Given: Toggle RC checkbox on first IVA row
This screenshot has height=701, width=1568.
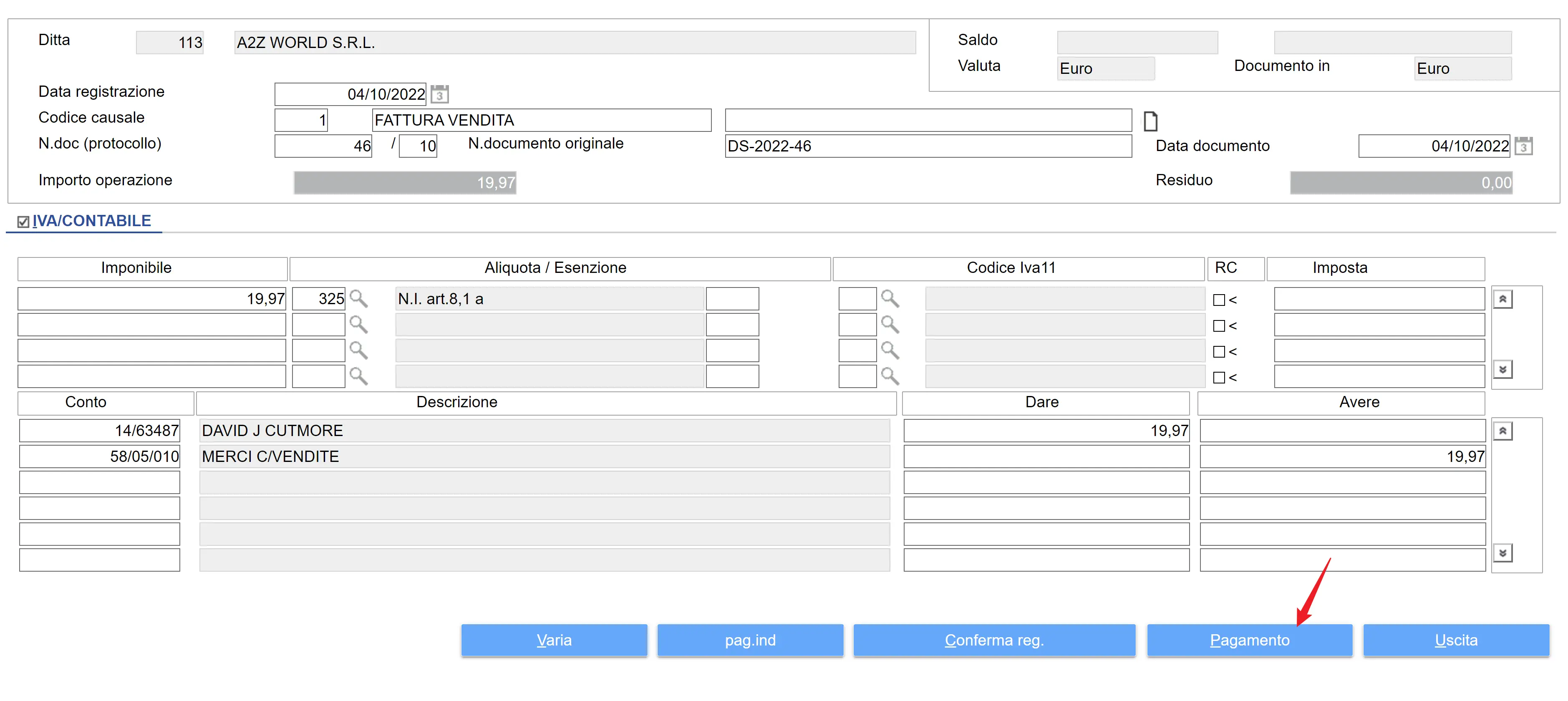Looking at the screenshot, I should 1219,300.
